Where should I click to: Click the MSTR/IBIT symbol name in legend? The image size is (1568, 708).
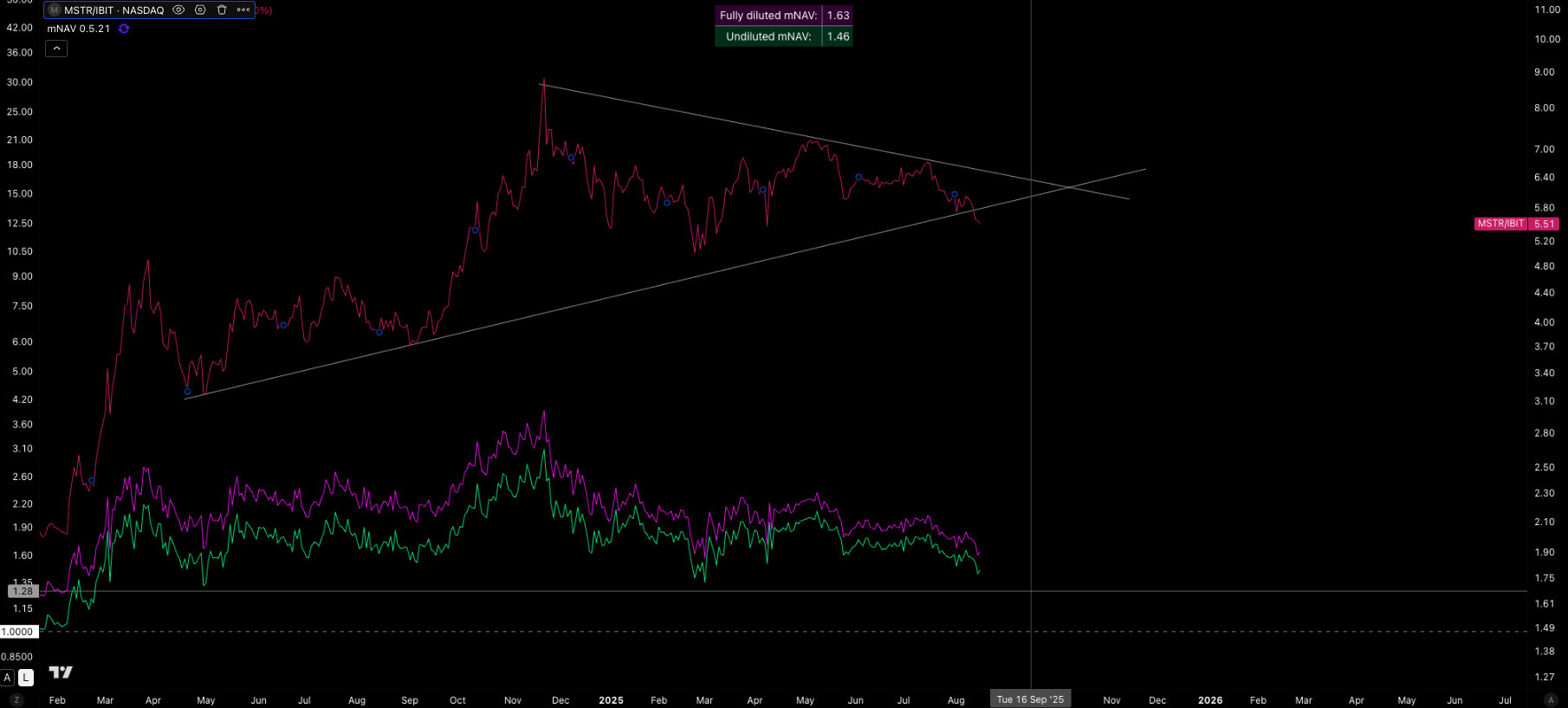point(113,10)
